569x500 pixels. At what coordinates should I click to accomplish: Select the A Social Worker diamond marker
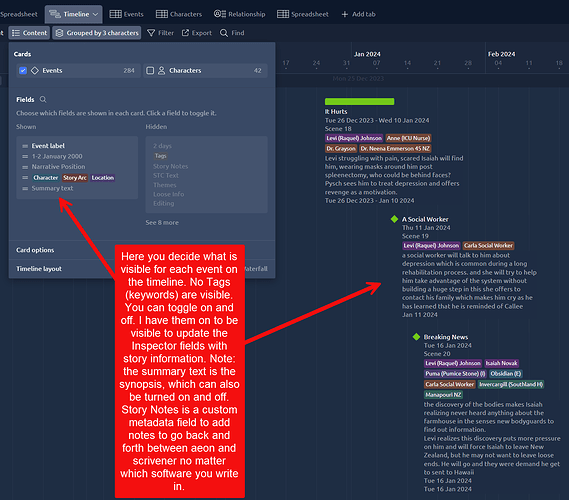pos(394,219)
